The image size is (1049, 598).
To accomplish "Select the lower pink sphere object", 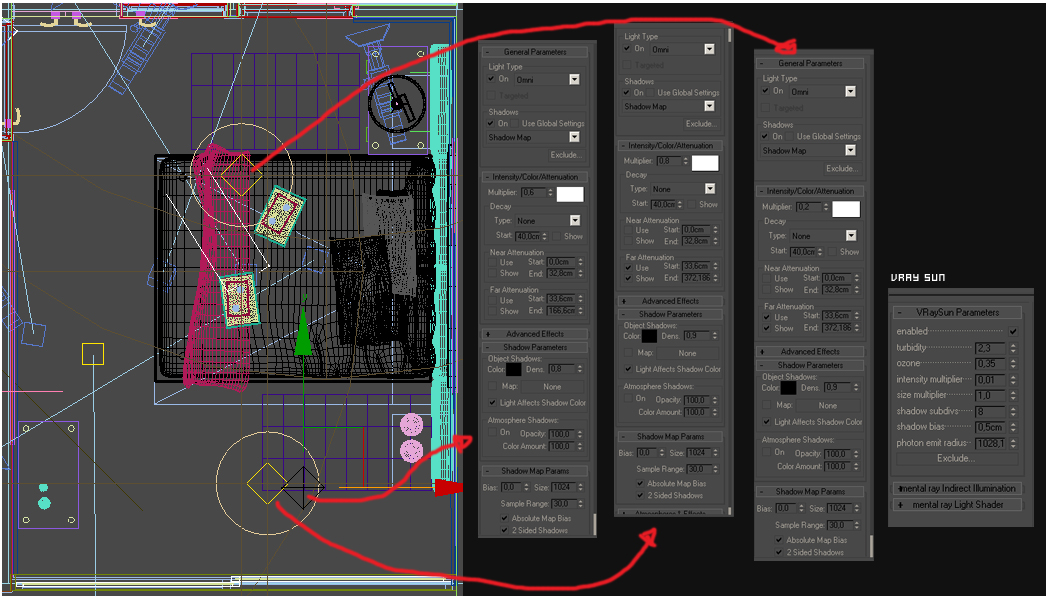I will (411, 451).
